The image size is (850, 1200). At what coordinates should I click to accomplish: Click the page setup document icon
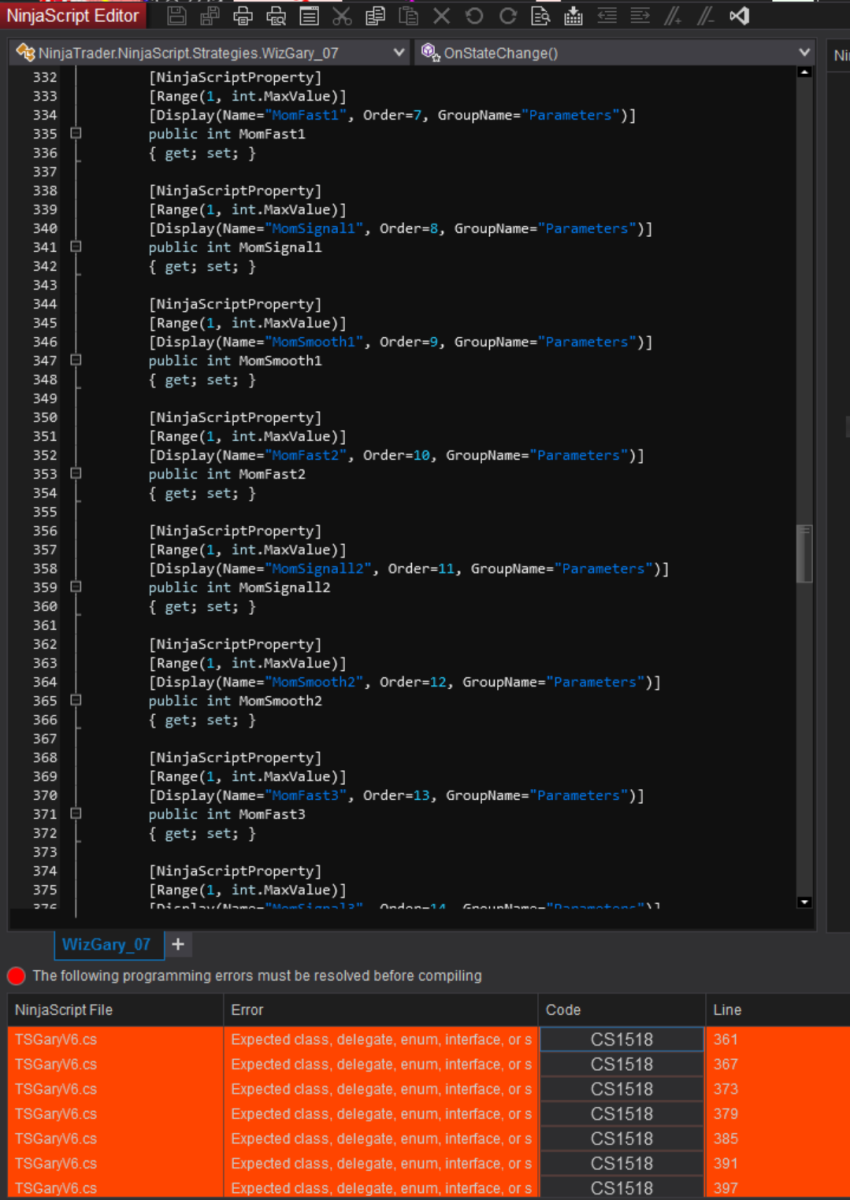tap(309, 15)
